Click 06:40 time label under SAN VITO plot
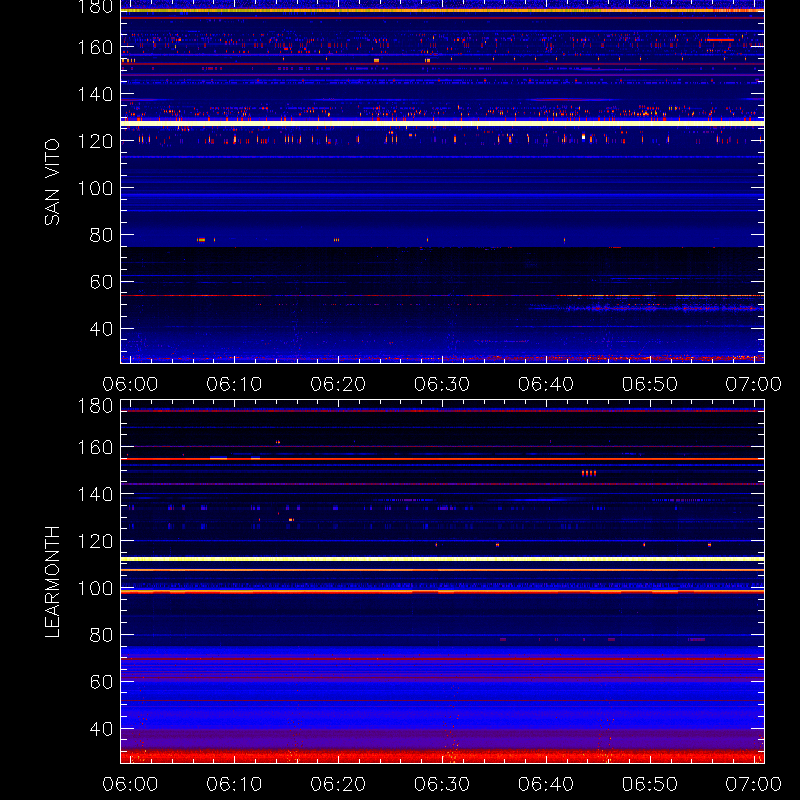Screen dimensions: 800x800 546,384
